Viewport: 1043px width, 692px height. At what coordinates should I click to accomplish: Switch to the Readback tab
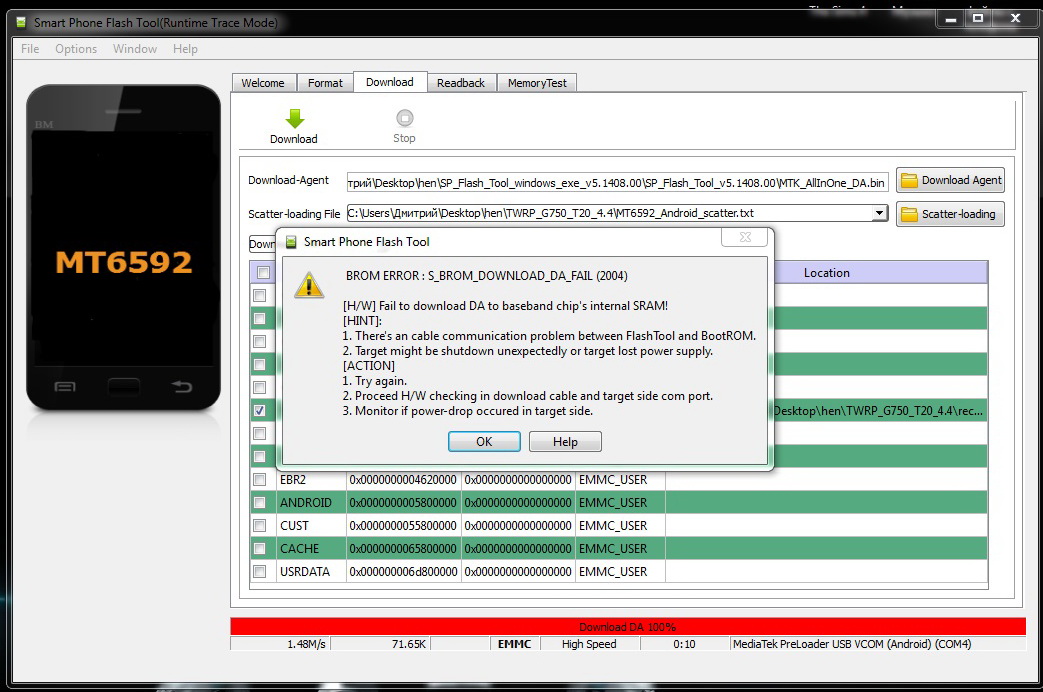point(461,83)
